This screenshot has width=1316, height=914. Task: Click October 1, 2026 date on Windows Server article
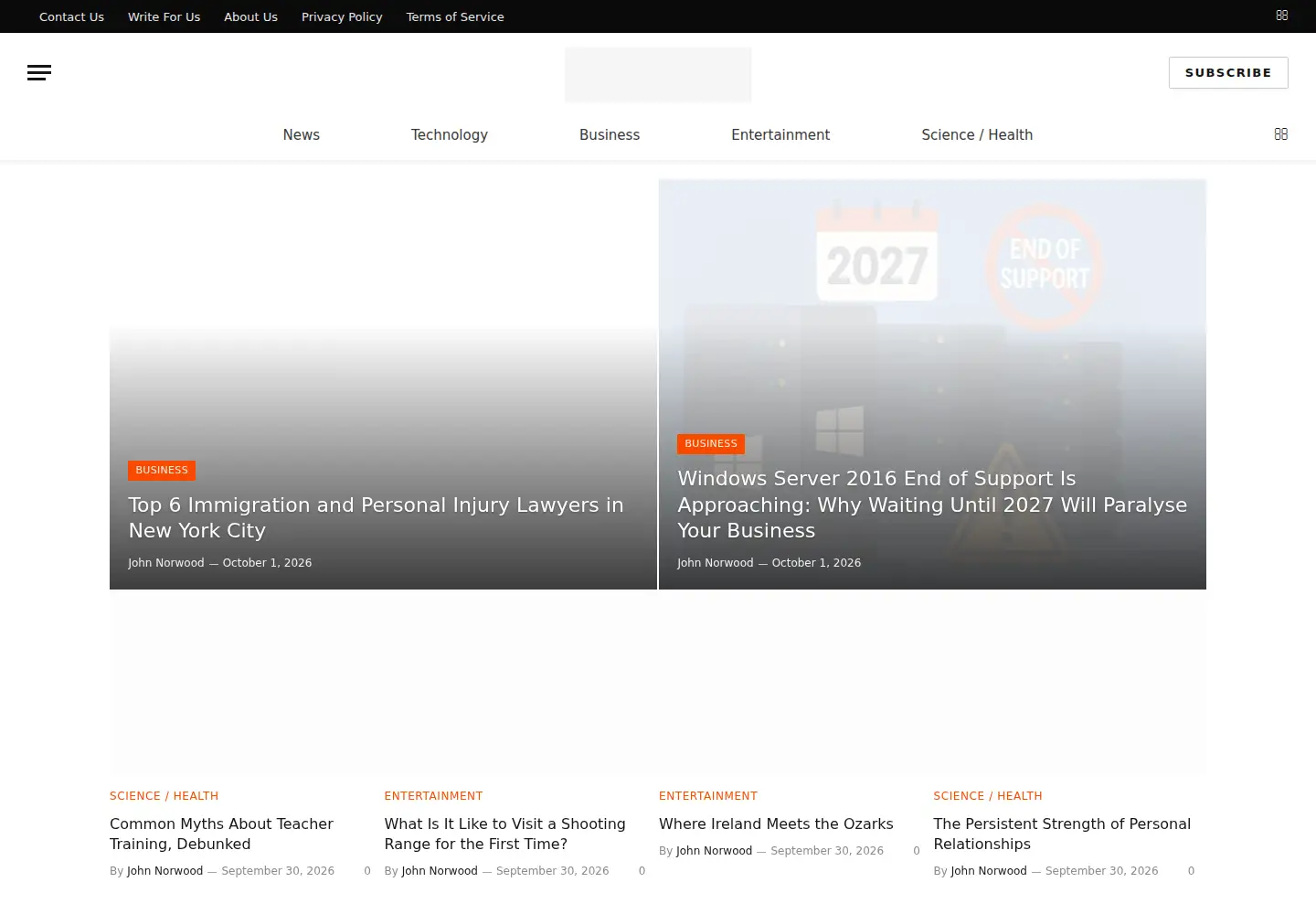816,563
